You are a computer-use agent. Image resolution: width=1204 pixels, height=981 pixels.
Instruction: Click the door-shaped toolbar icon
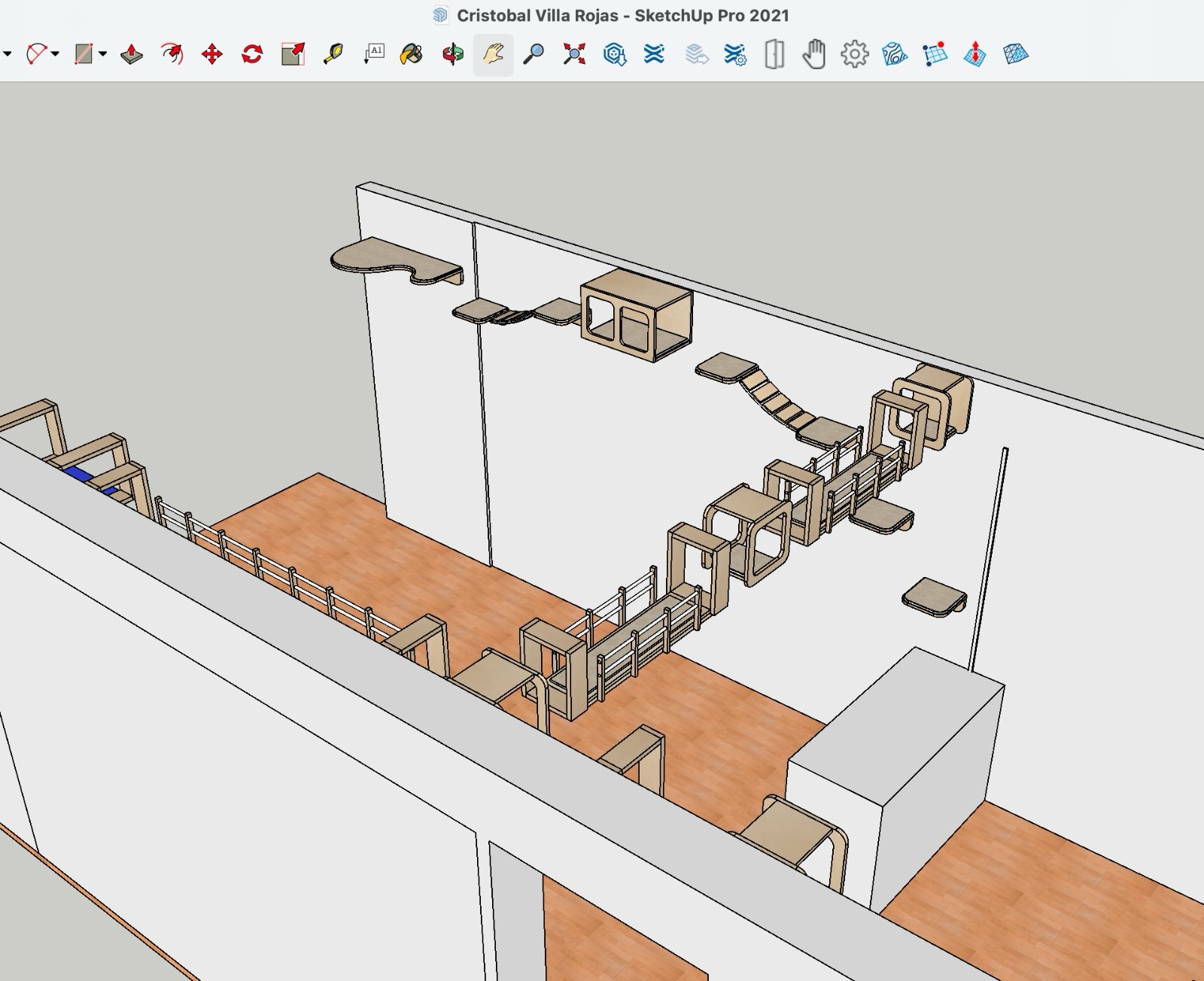pyautogui.click(x=774, y=54)
